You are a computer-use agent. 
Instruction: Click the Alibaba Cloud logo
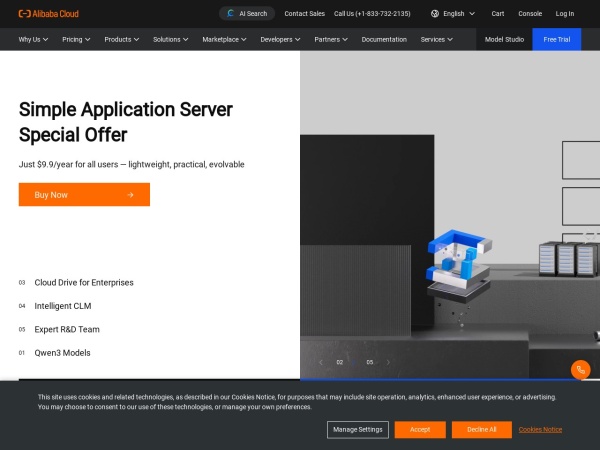(48, 14)
